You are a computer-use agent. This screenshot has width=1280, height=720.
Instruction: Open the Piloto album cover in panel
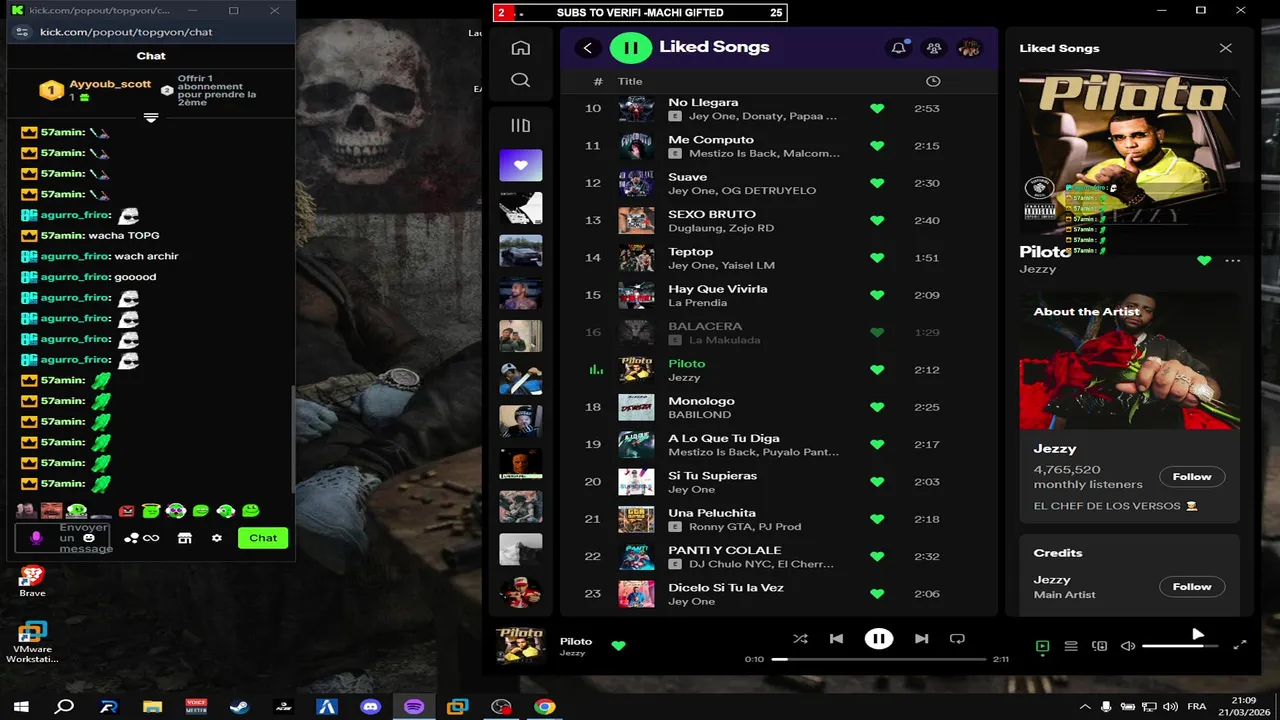point(1129,152)
